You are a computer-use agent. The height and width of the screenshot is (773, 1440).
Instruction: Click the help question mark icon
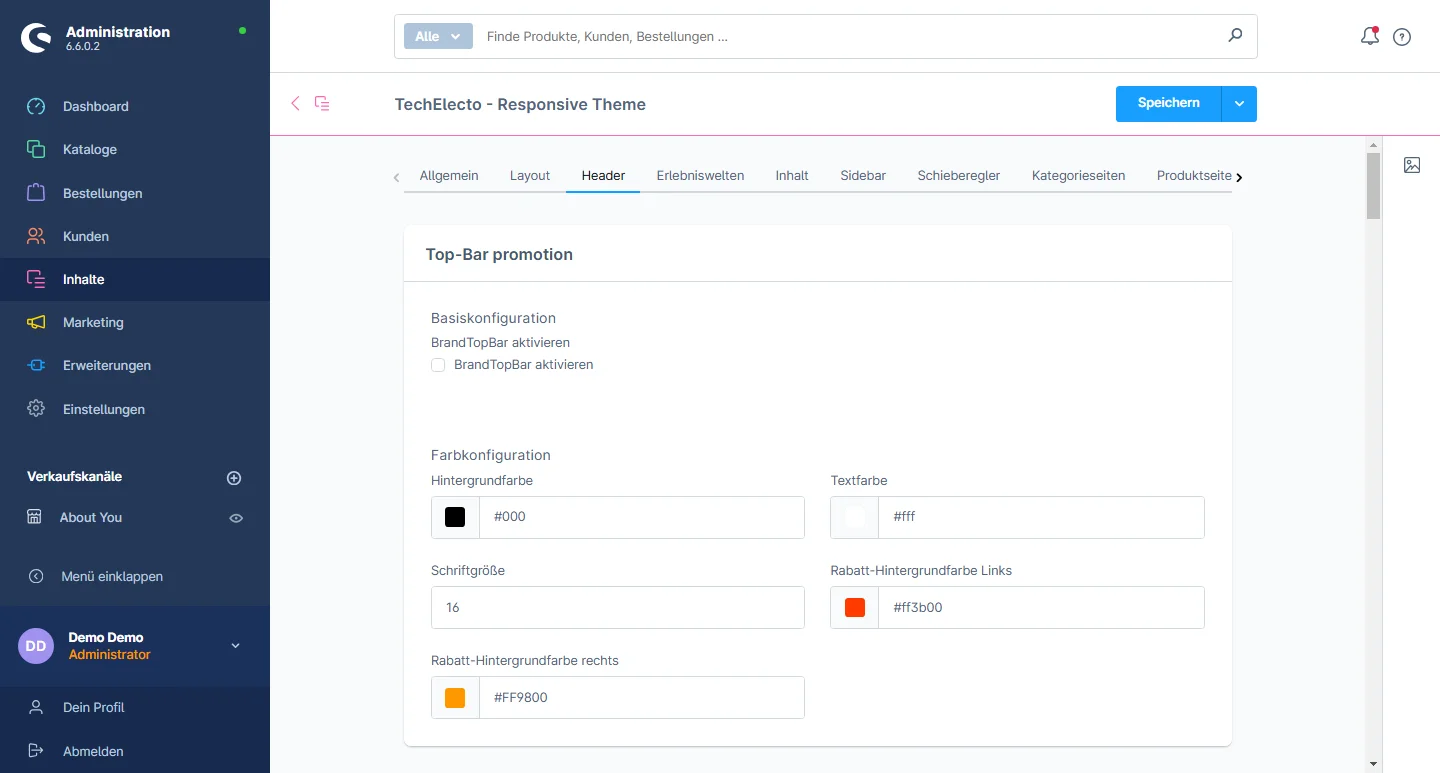coord(1402,37)
